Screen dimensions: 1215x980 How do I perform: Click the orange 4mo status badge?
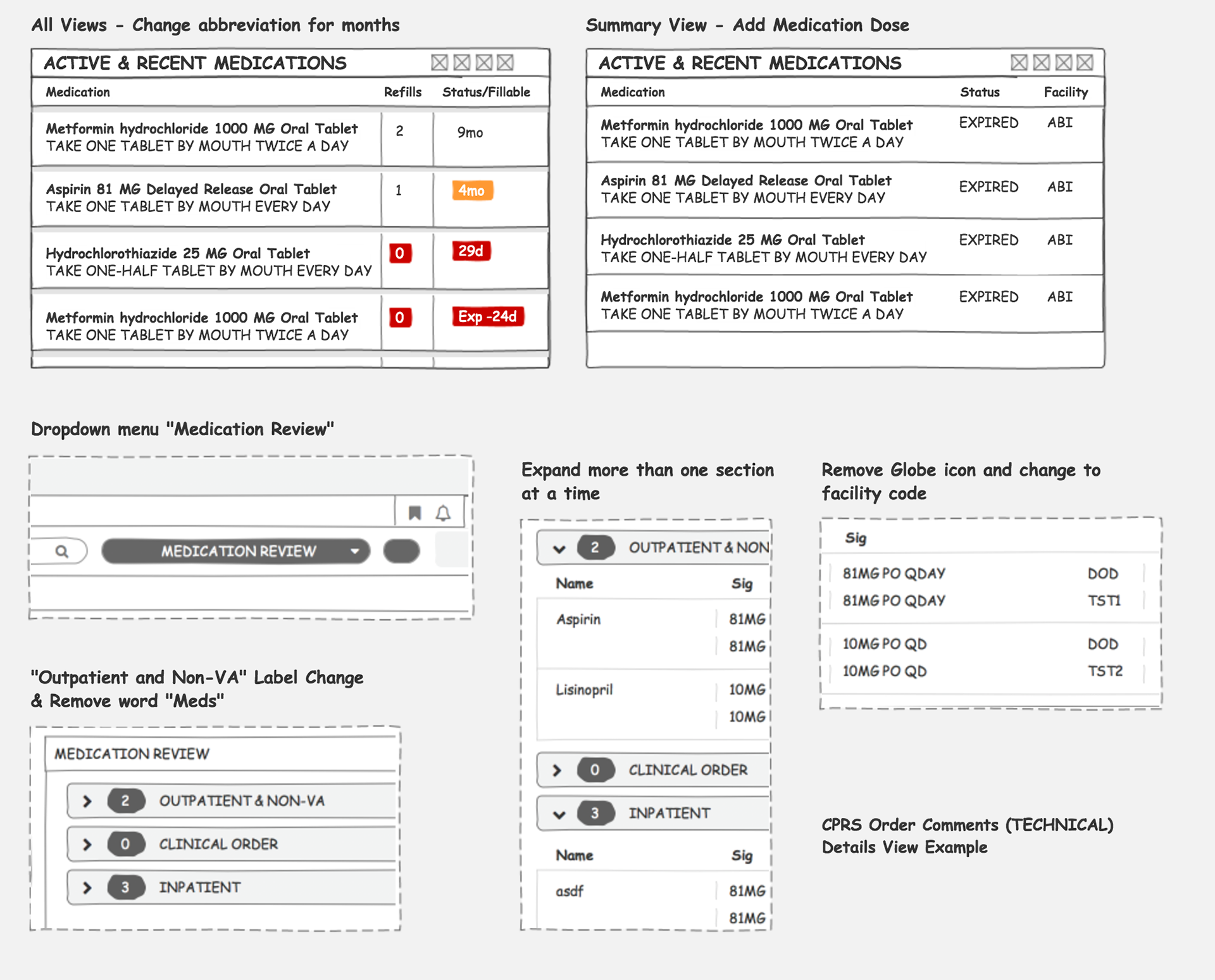(472, 190)
